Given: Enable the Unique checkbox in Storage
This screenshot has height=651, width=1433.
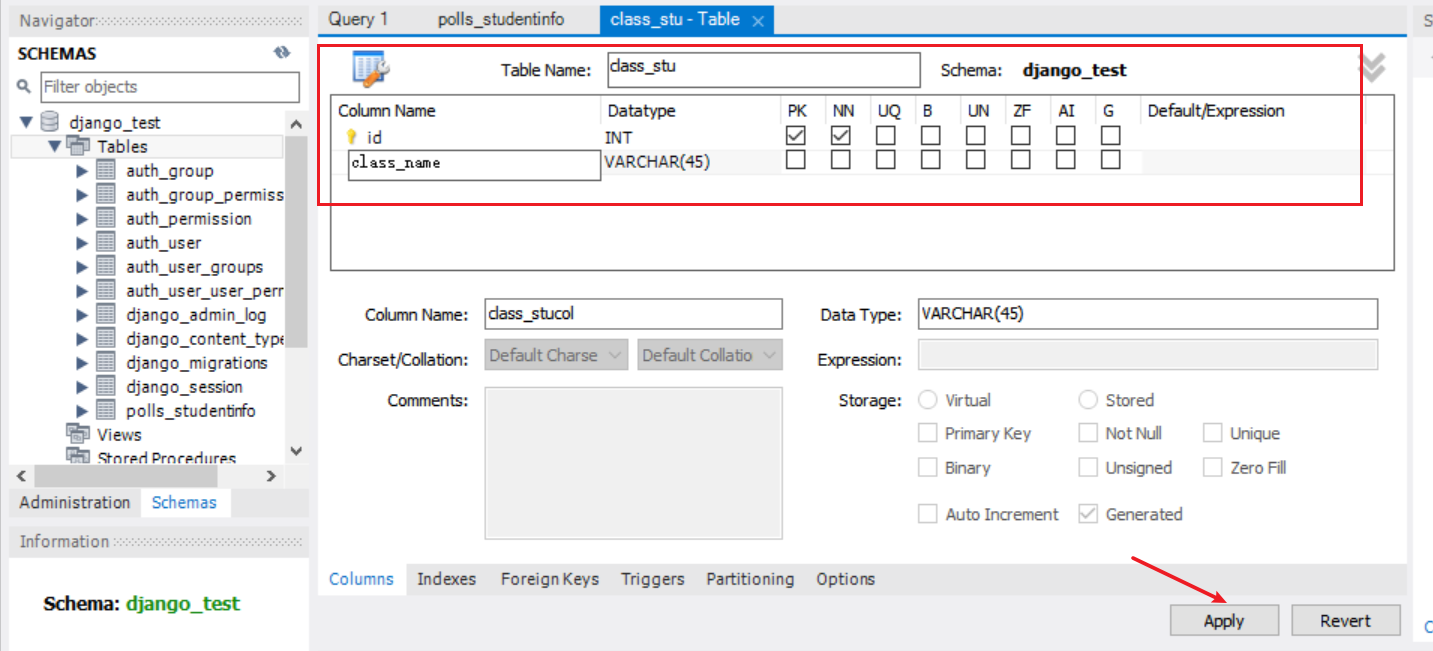Looking at the screenshot, I should coord(1212,433).
